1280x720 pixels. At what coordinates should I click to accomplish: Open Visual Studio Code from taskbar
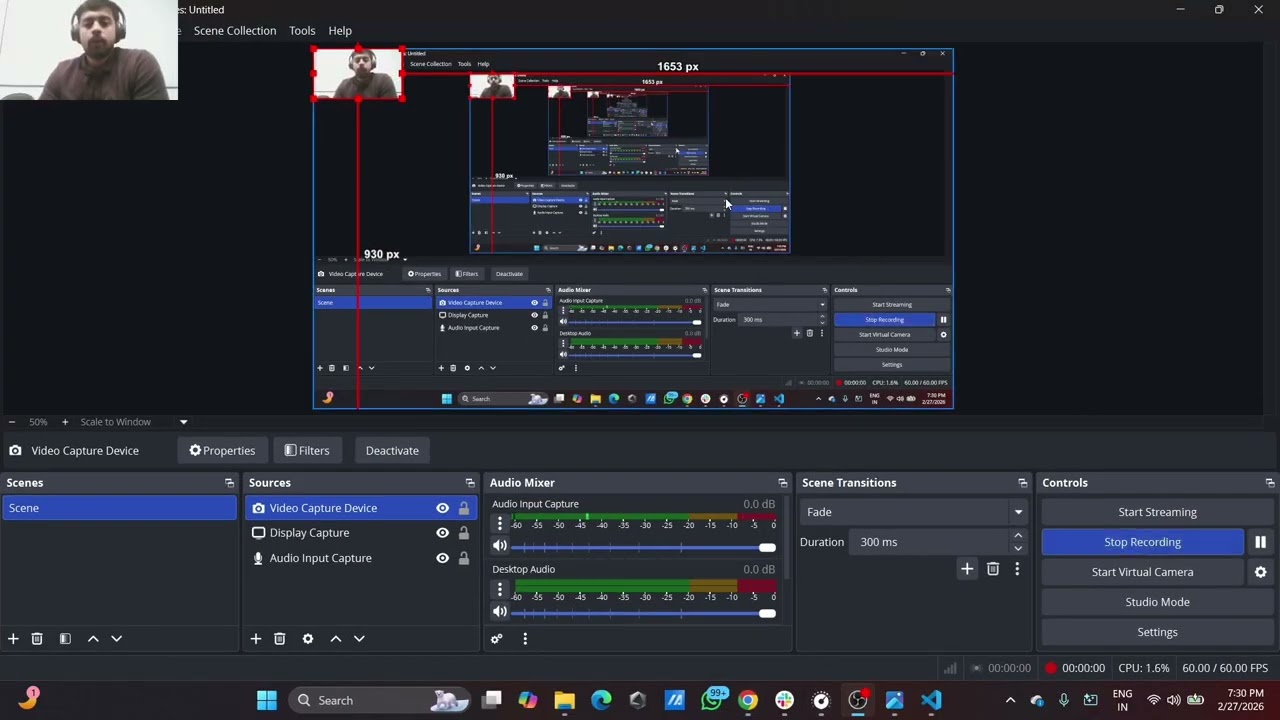[x=931, y=700]
